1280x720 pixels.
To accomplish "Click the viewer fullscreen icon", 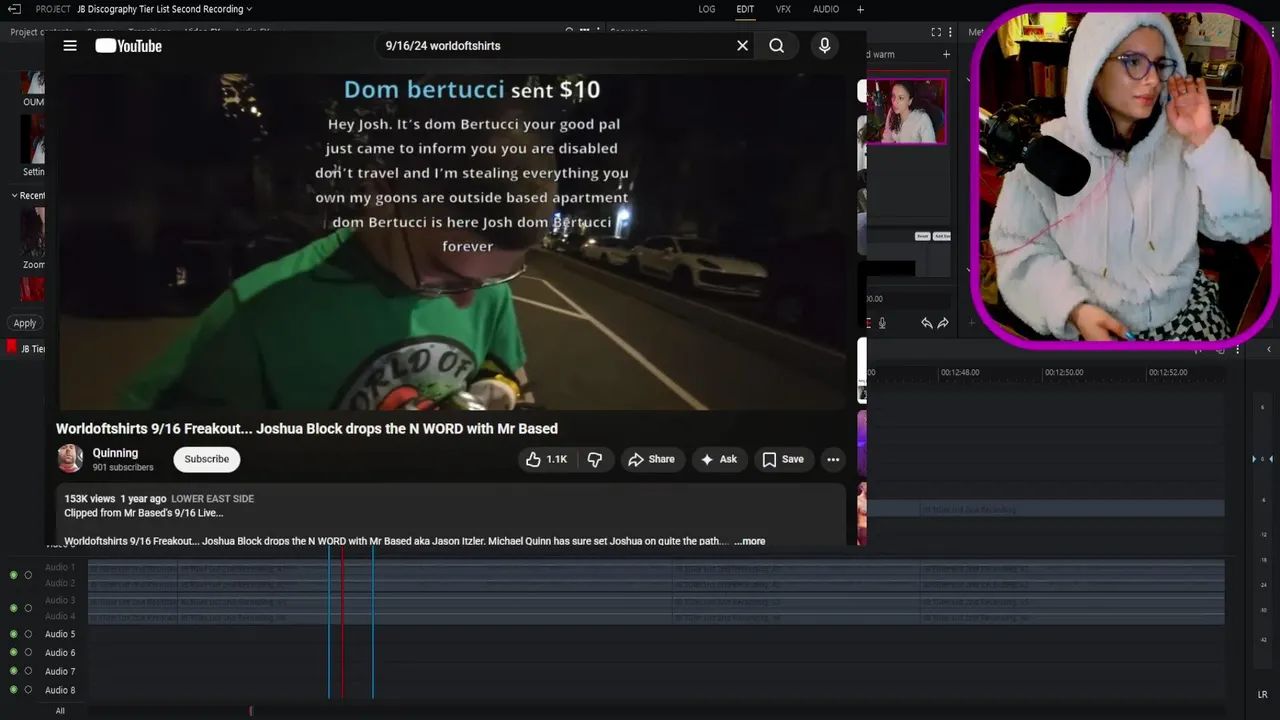I will (936, 32).
